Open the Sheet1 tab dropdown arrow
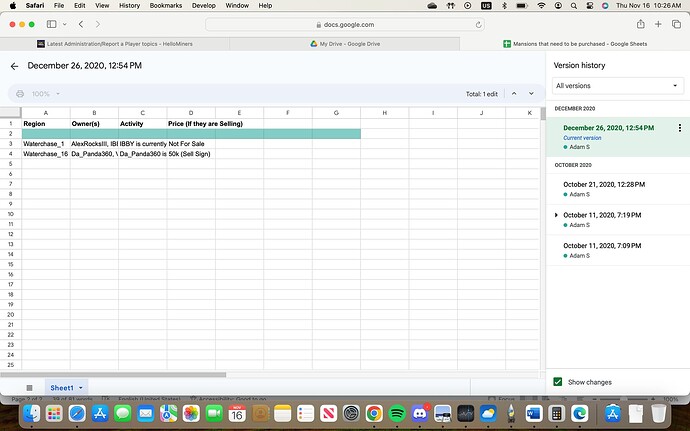Image resolution: width=690 pixels, height=431 pixels. 81,388
